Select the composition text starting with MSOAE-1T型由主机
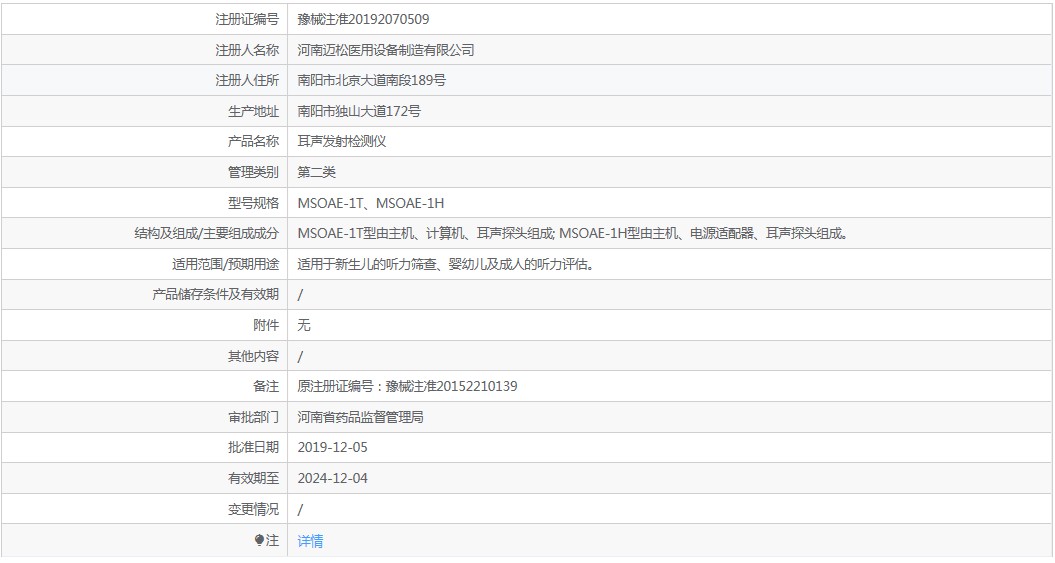This screenshot has width=1055, height=563. 574,233
